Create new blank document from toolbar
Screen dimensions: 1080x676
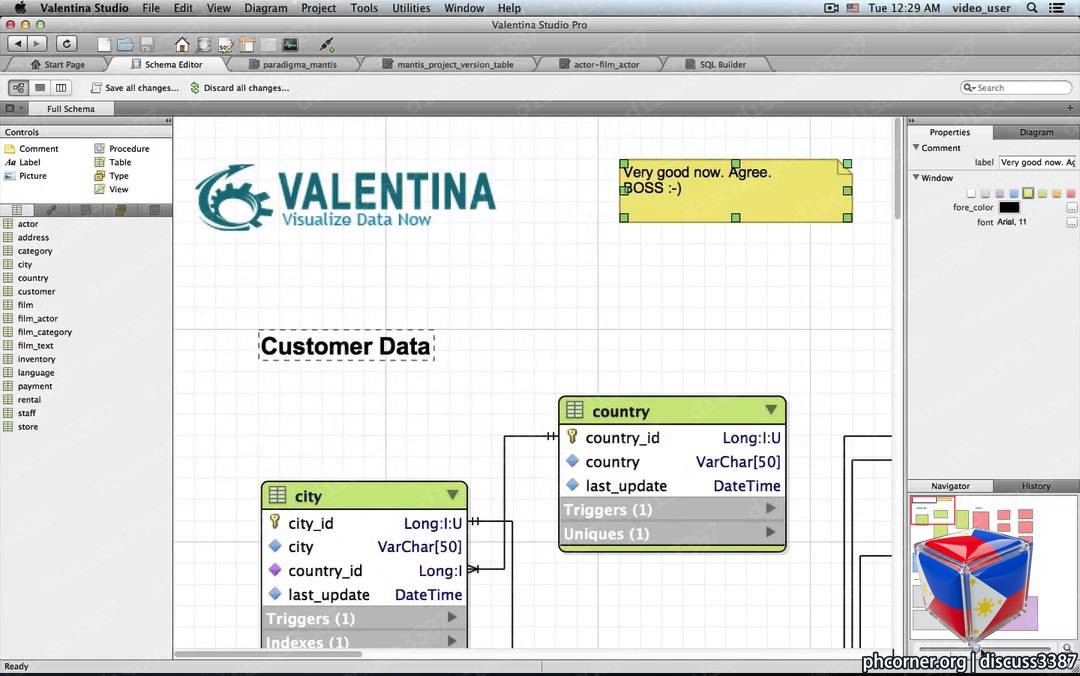tap(104, 45)
